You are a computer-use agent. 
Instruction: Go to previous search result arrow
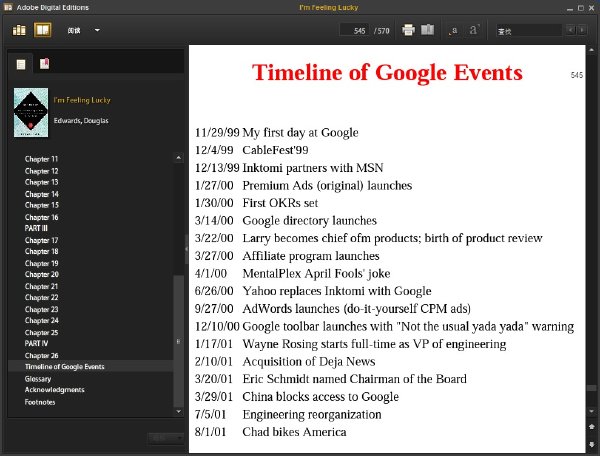(571, 30)
